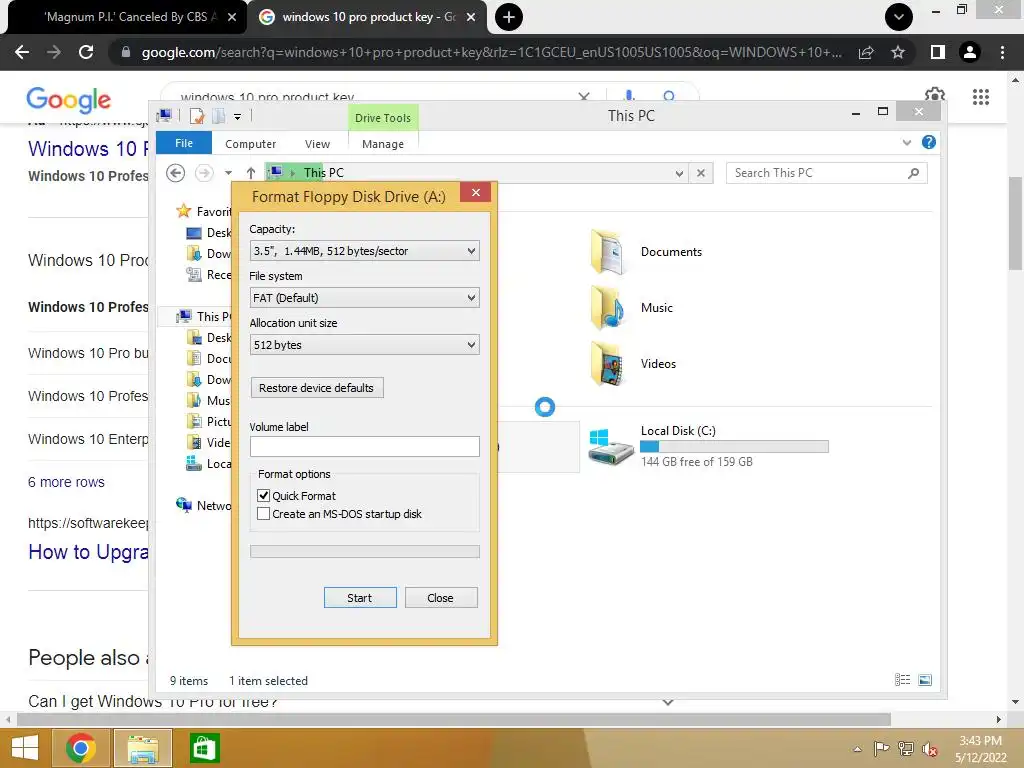Open recent locations dropdown arrow

tap(228, 173)
